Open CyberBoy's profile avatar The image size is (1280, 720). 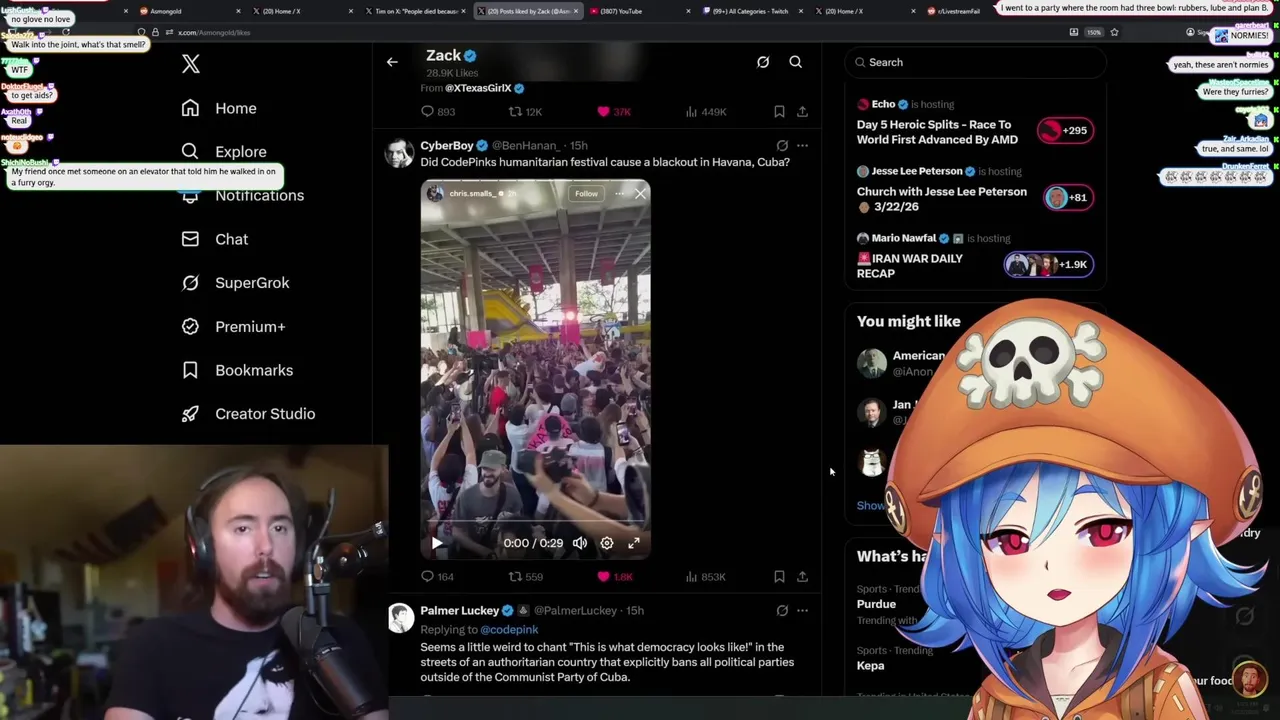point(400,153)
